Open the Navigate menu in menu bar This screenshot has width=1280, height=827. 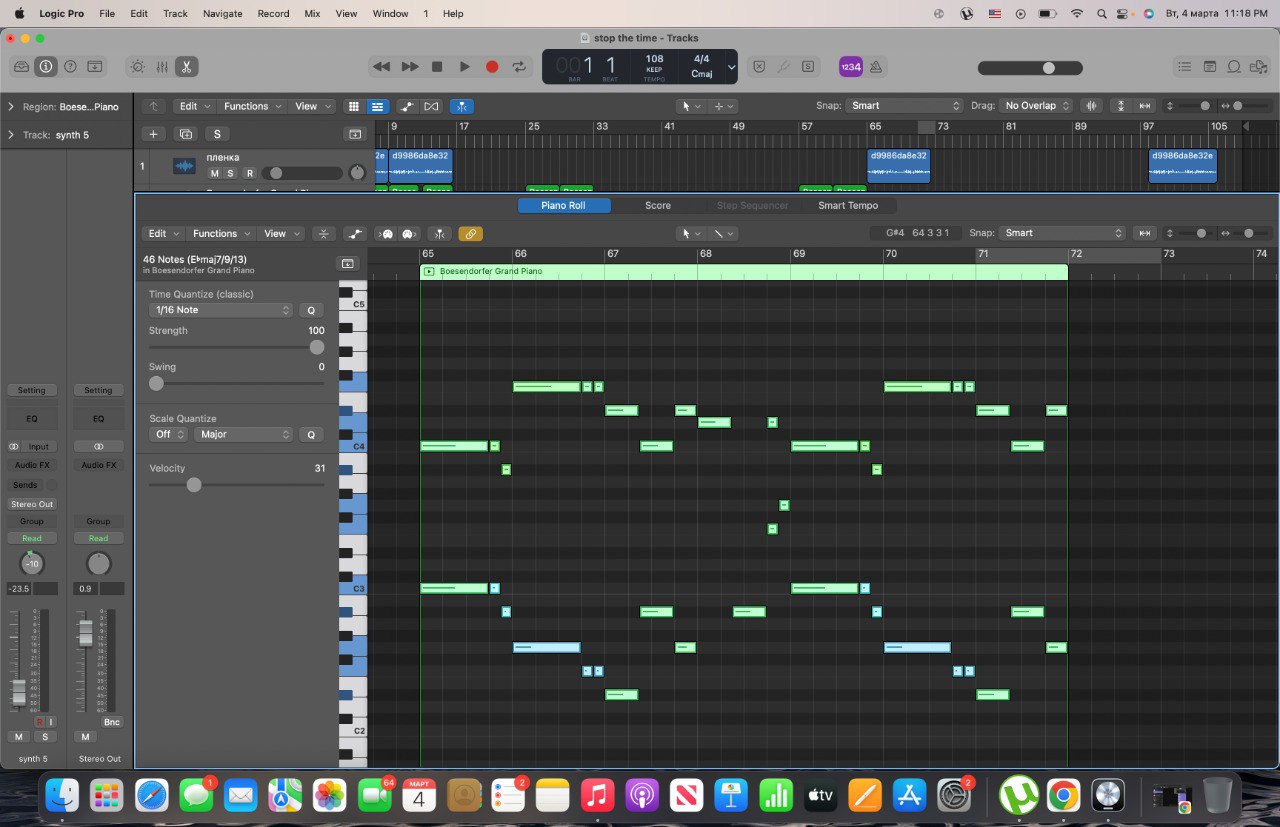point(222,13)
